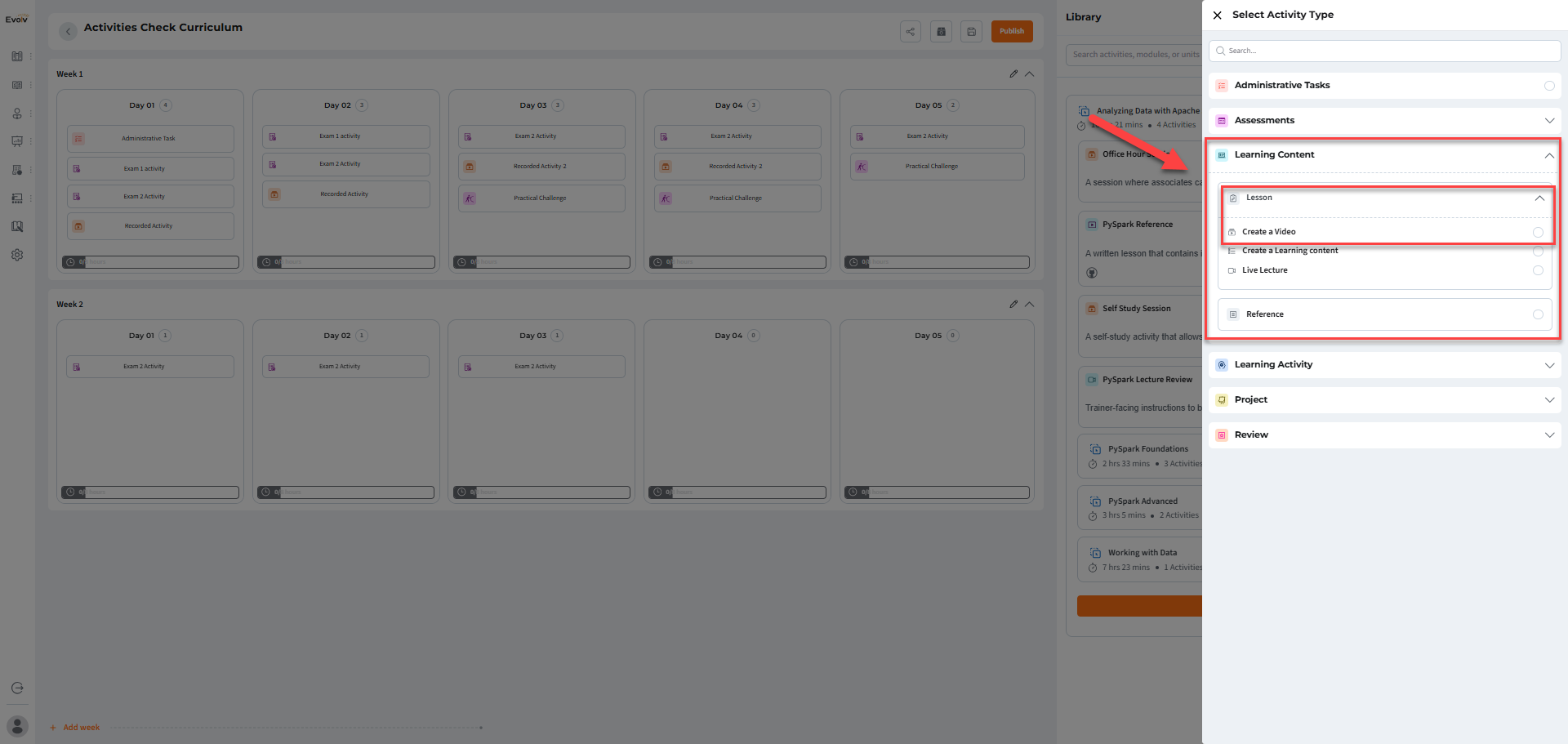Open the person icon in the sidebar
This screenshot has height=744, width=1568.
pos(17,114)
